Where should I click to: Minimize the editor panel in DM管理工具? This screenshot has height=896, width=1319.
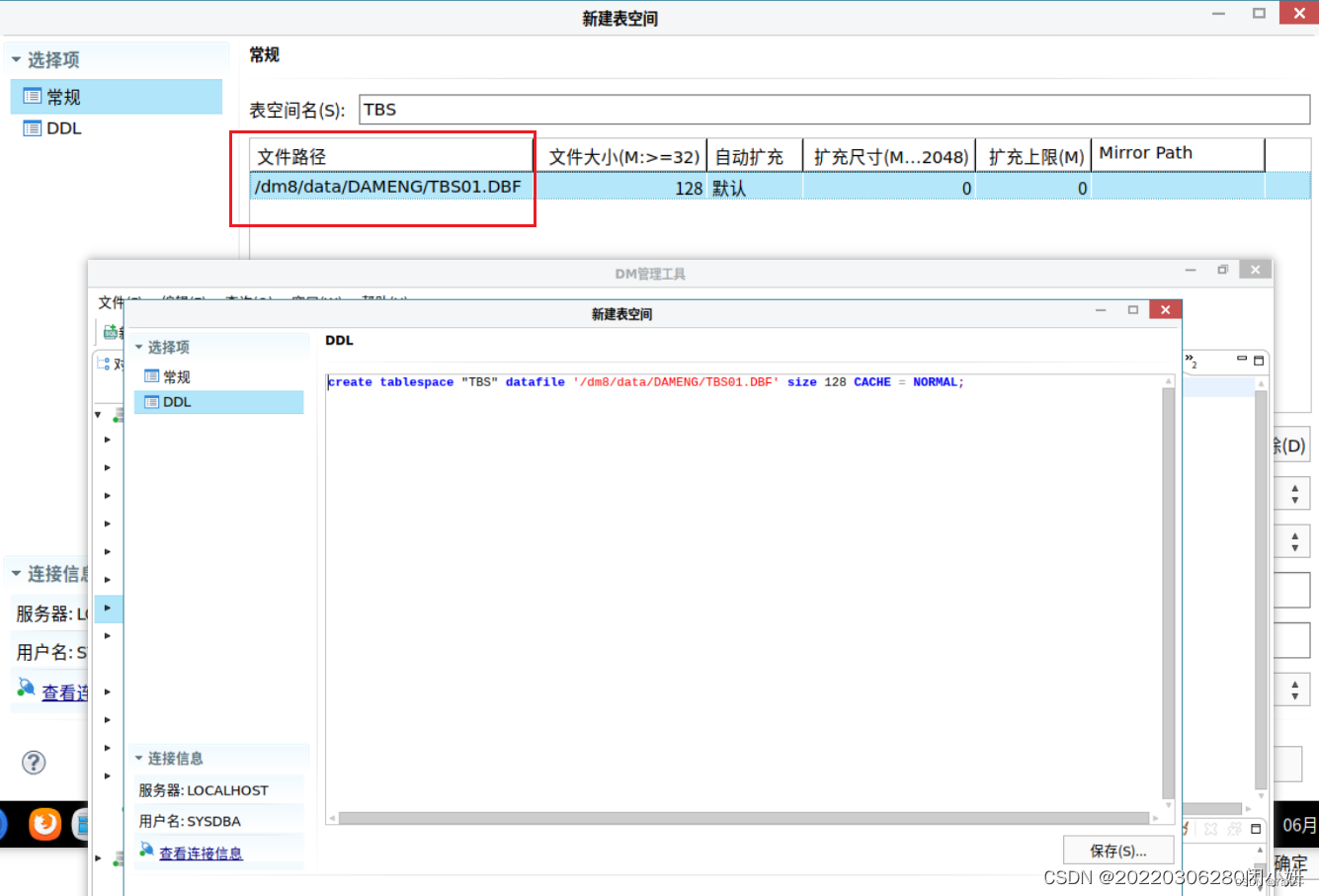click(1242, 360)
